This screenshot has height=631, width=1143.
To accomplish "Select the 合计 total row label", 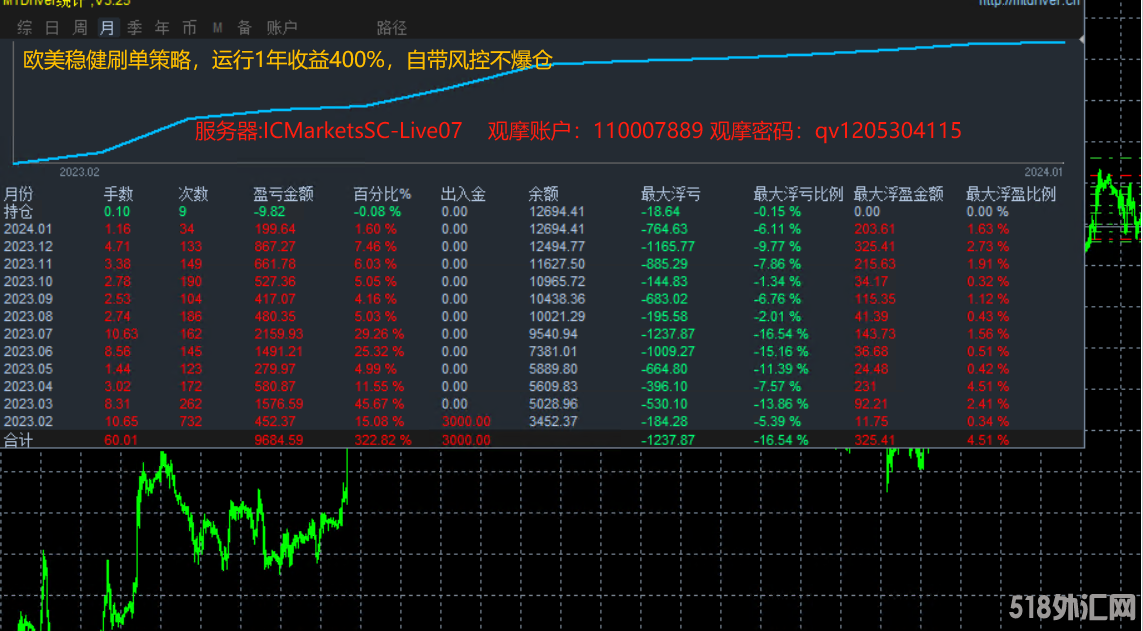I will (x=18, y=440).
